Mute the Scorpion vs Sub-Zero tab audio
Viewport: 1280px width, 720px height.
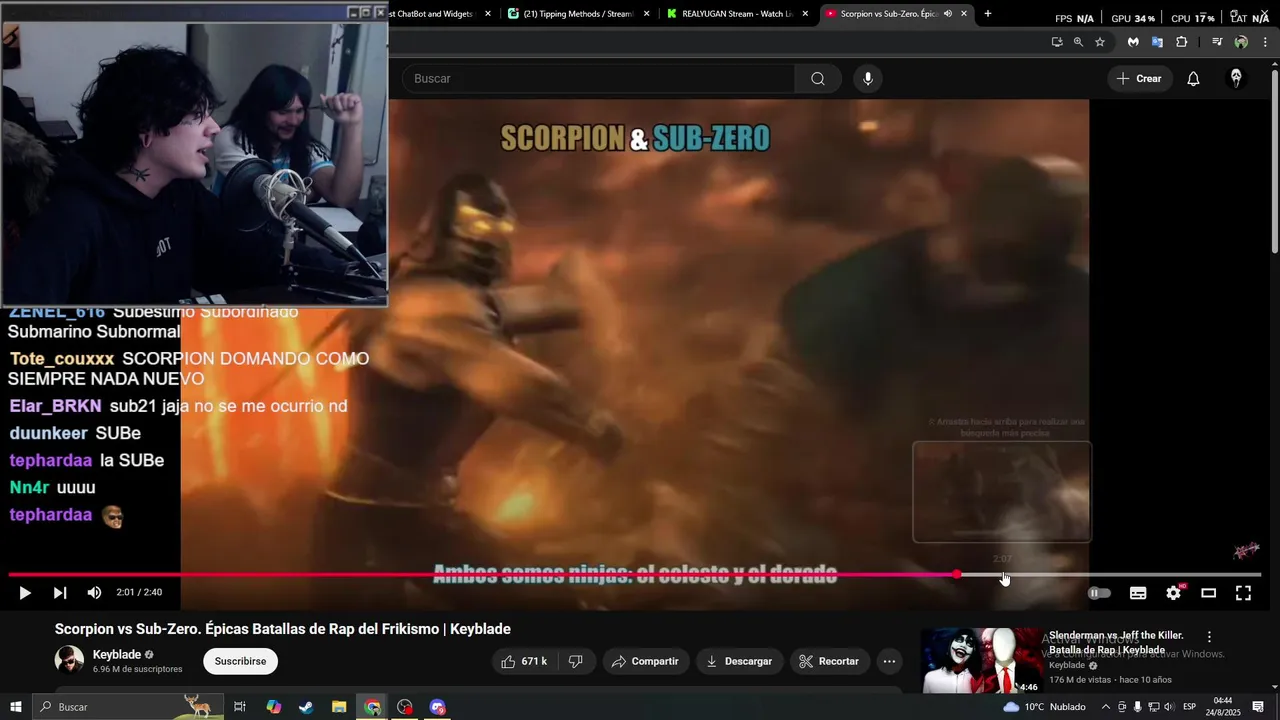pos(947,14)
